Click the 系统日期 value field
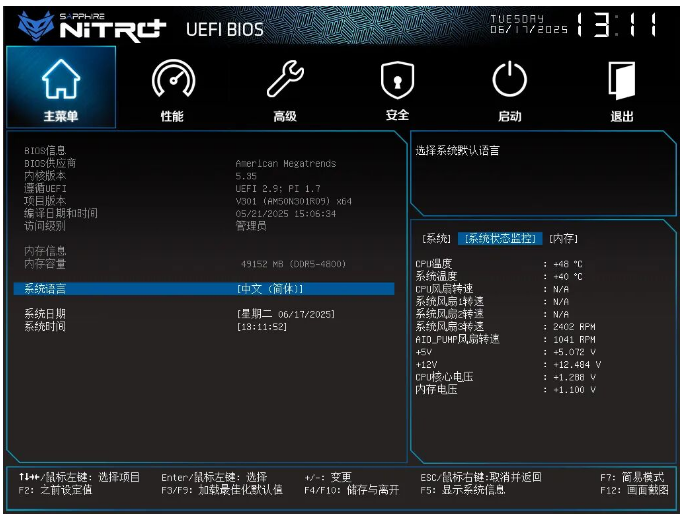The height and width of the screenshot is (522, 682). 285,314
